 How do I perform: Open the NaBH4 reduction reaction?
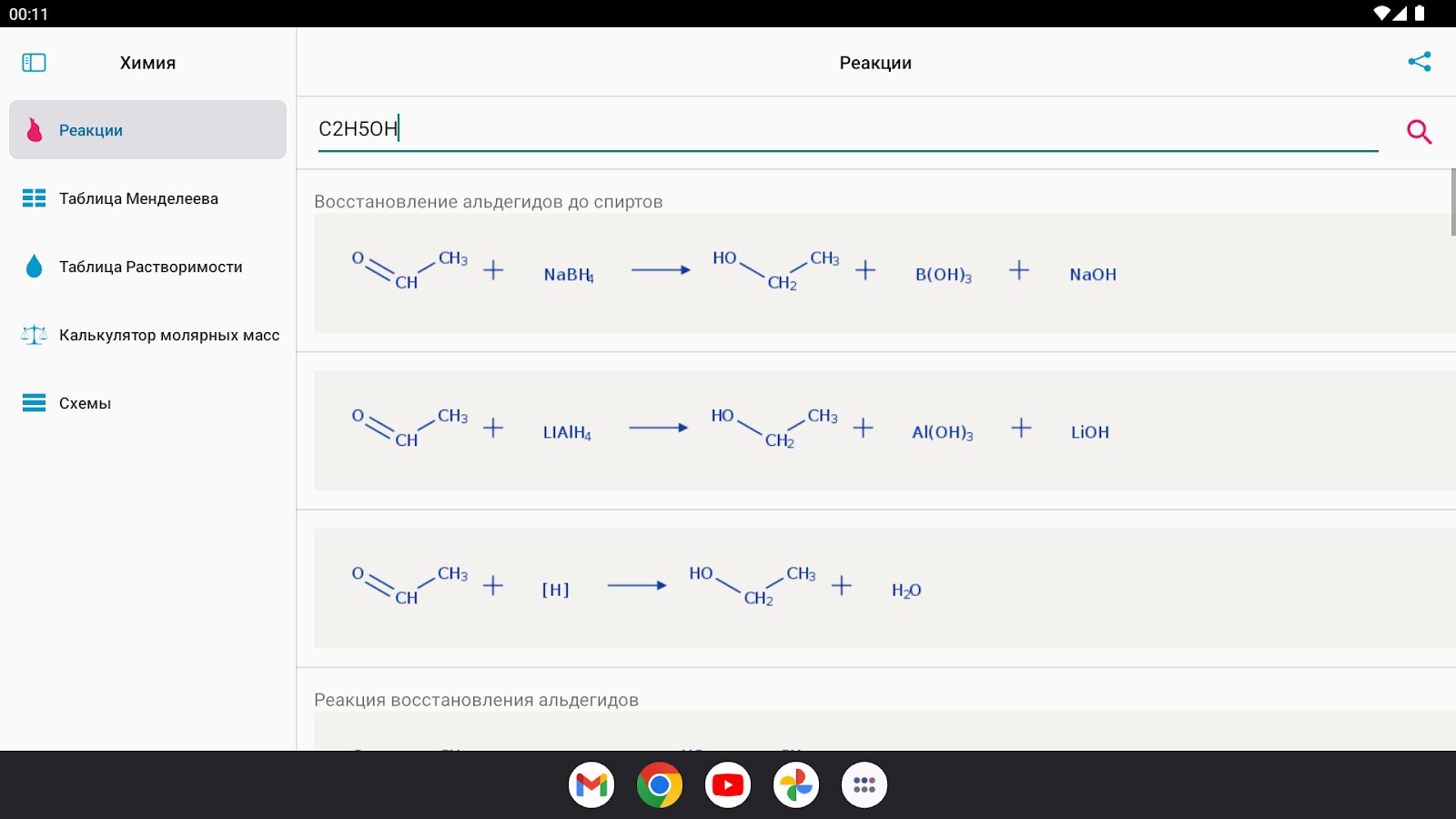(x=883, y=273)
